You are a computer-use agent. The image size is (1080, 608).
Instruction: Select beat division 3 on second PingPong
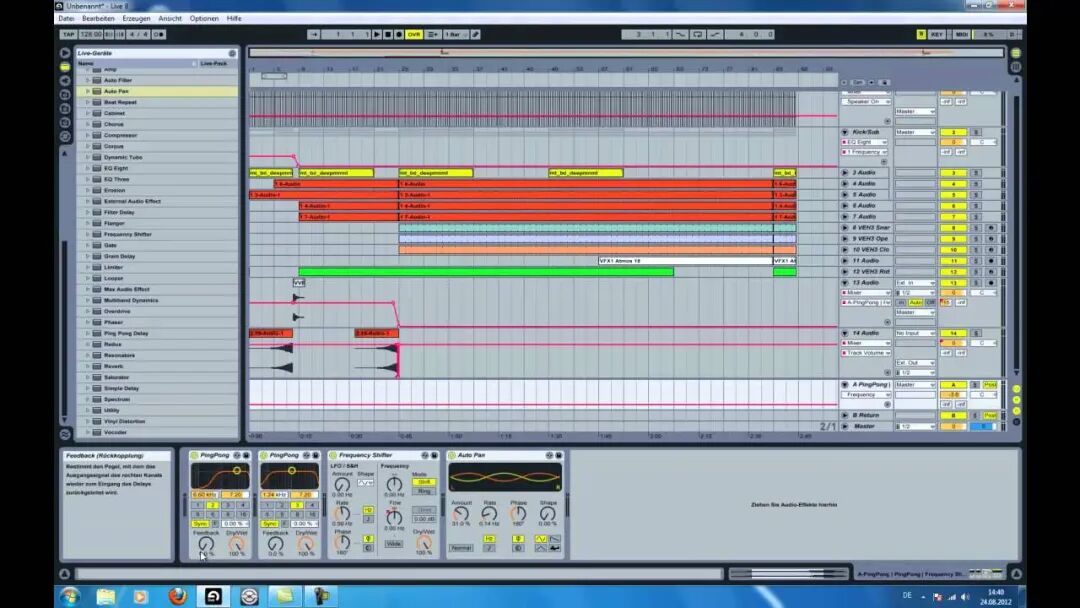point(297,505)
